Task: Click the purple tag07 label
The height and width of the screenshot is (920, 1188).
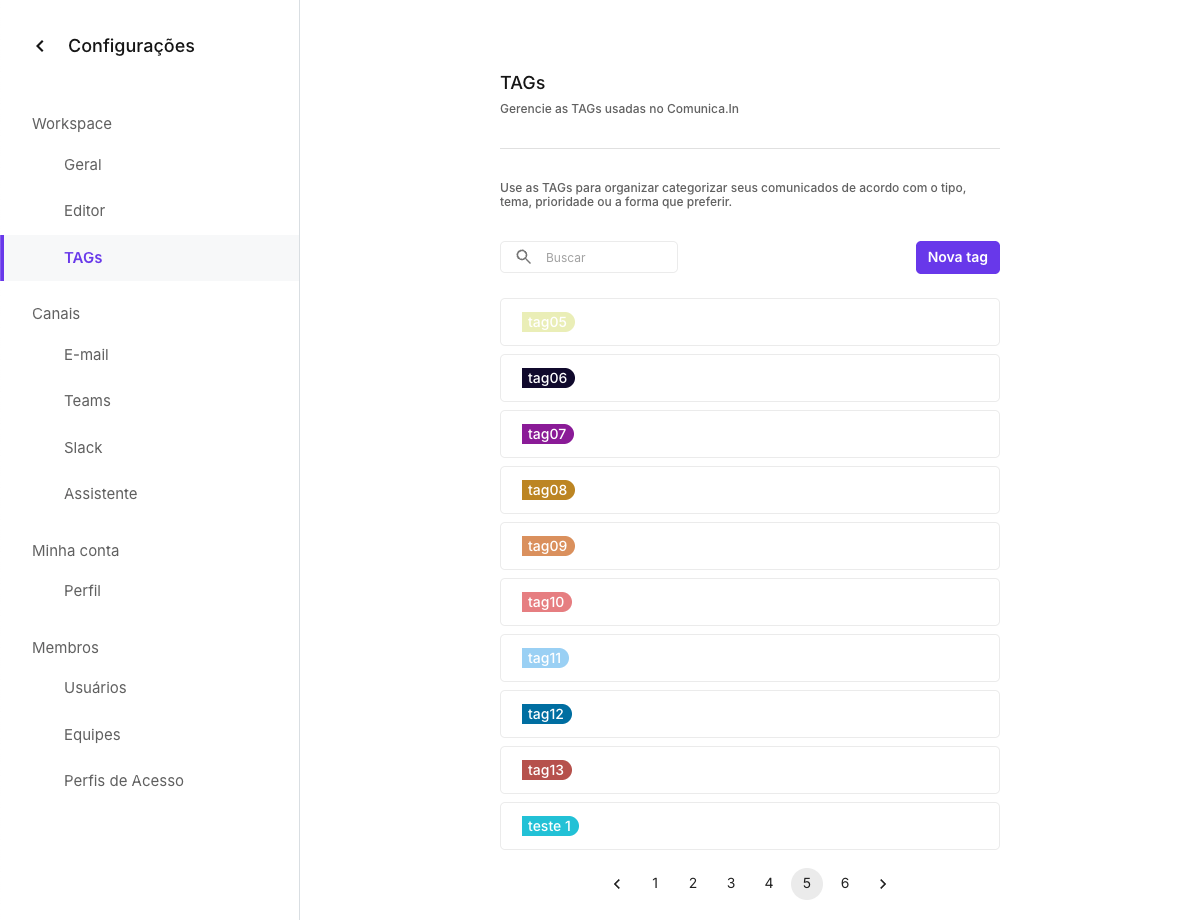Action: (x=548, y=434)
